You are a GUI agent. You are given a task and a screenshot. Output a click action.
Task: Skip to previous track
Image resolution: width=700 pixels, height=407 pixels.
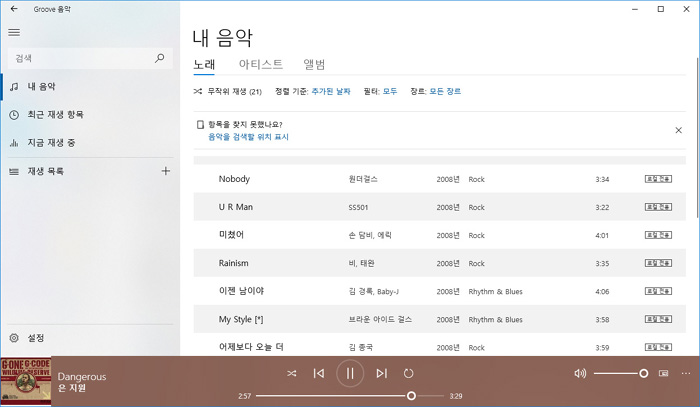click(x=319, y=374)
